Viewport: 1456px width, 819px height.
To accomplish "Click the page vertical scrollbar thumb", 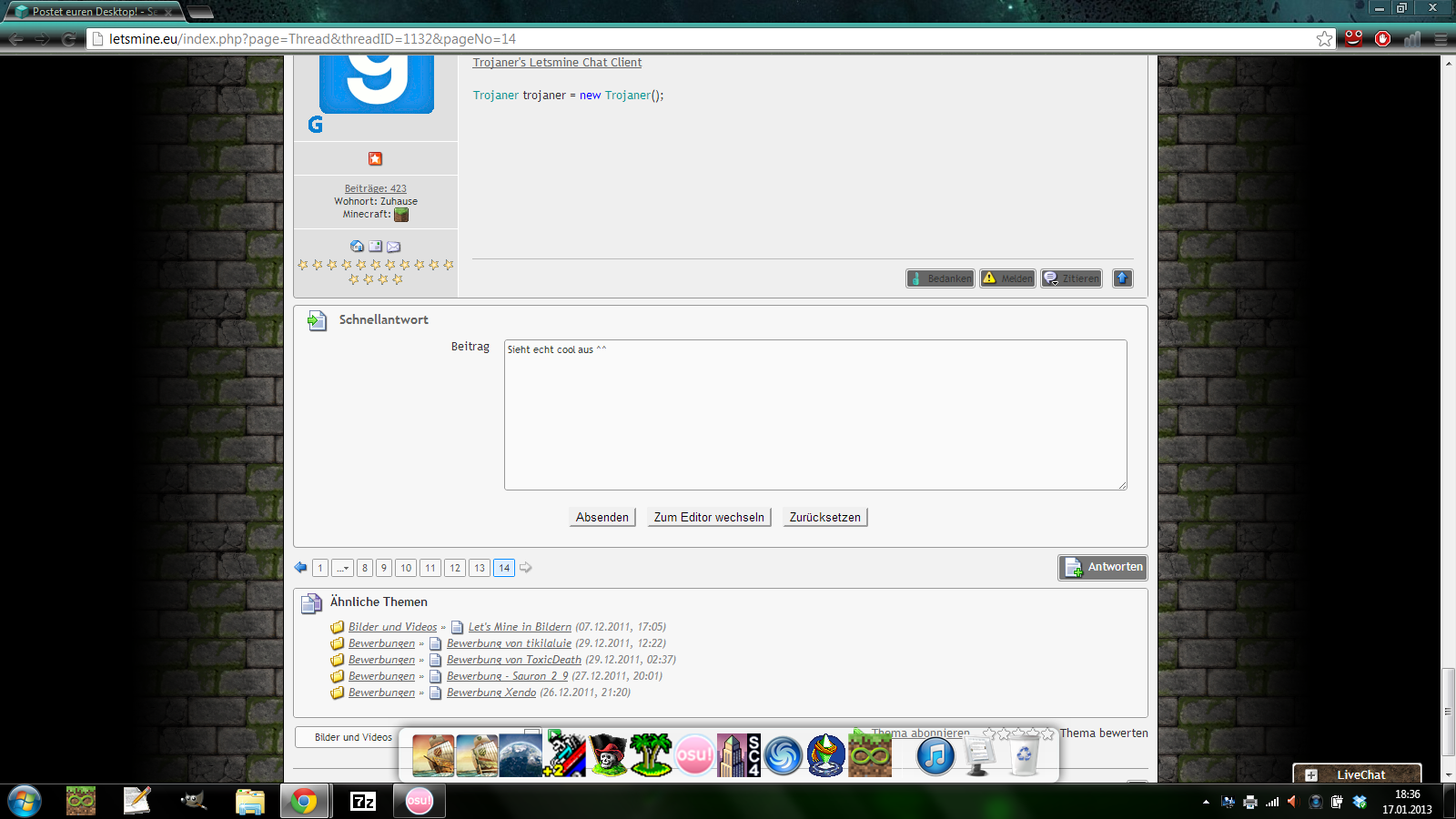I will coord(1448,710).
